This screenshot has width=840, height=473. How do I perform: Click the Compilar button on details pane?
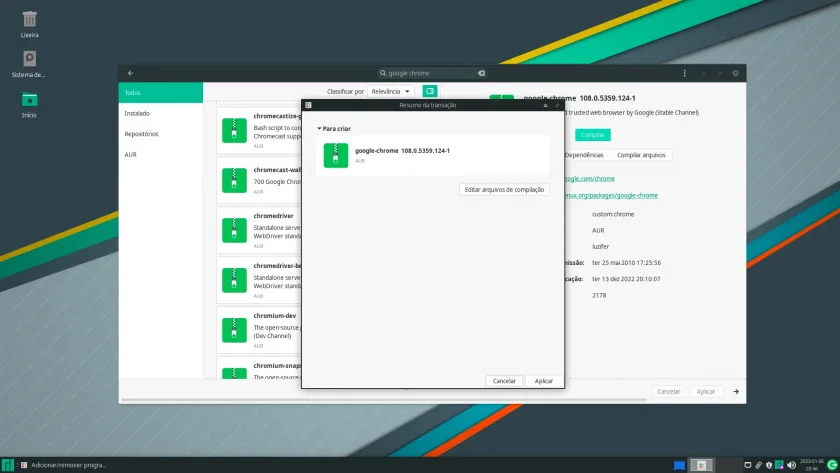[x=592, y=135]
